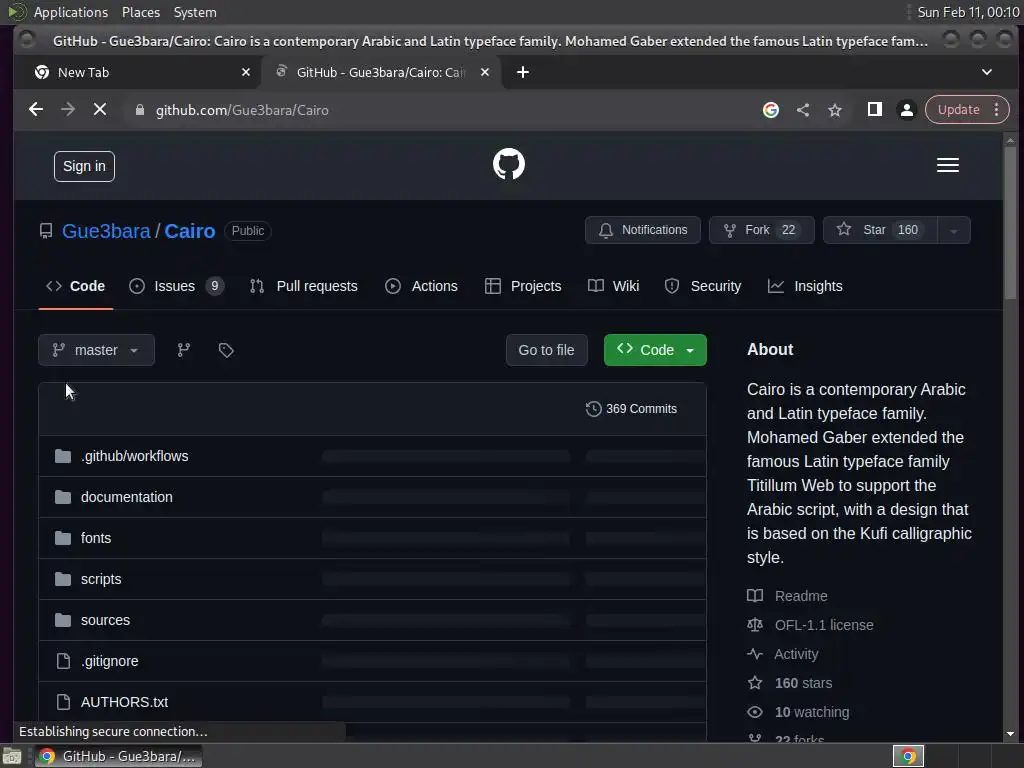View the 369 Commits history

point(632,409)
